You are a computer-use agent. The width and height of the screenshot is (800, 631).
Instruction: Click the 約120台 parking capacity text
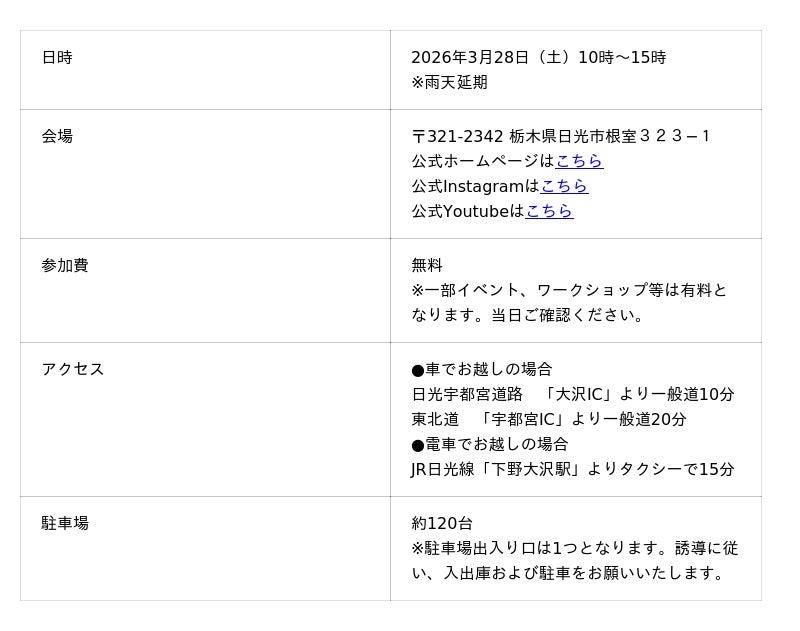[442, 523]
